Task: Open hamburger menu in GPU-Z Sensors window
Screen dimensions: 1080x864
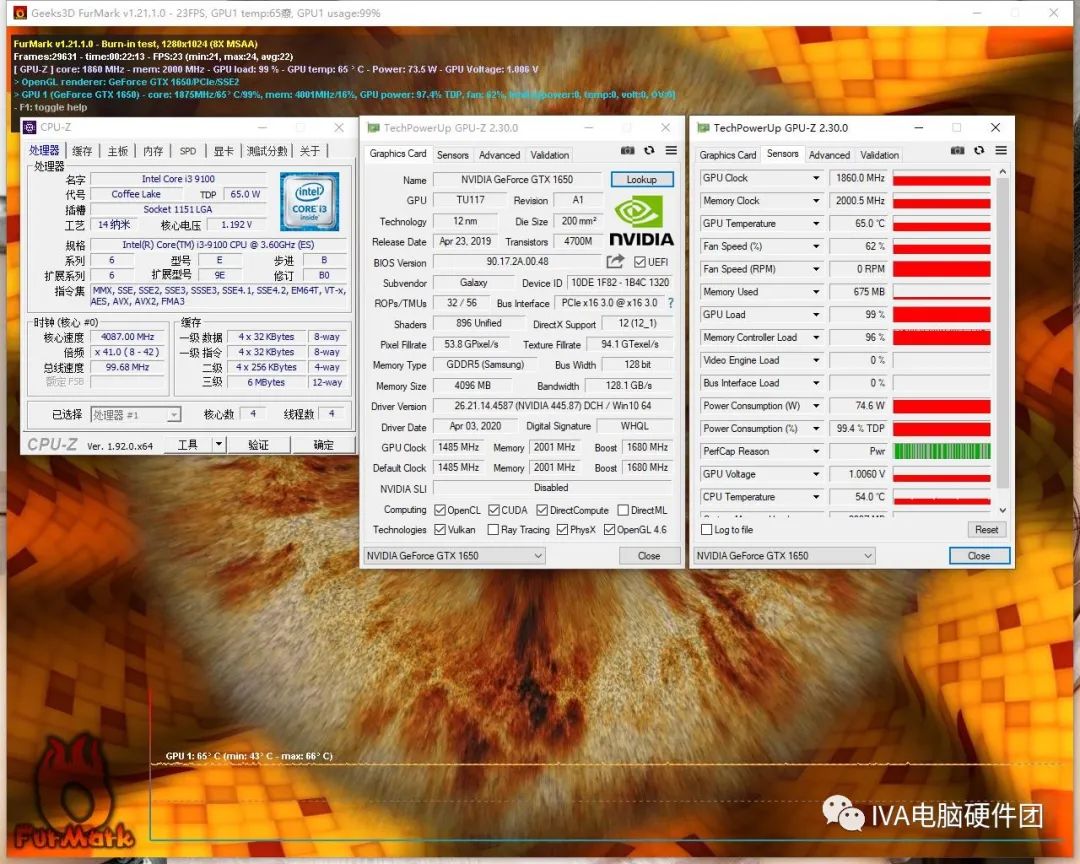Action: click(x=1001, y=150)
